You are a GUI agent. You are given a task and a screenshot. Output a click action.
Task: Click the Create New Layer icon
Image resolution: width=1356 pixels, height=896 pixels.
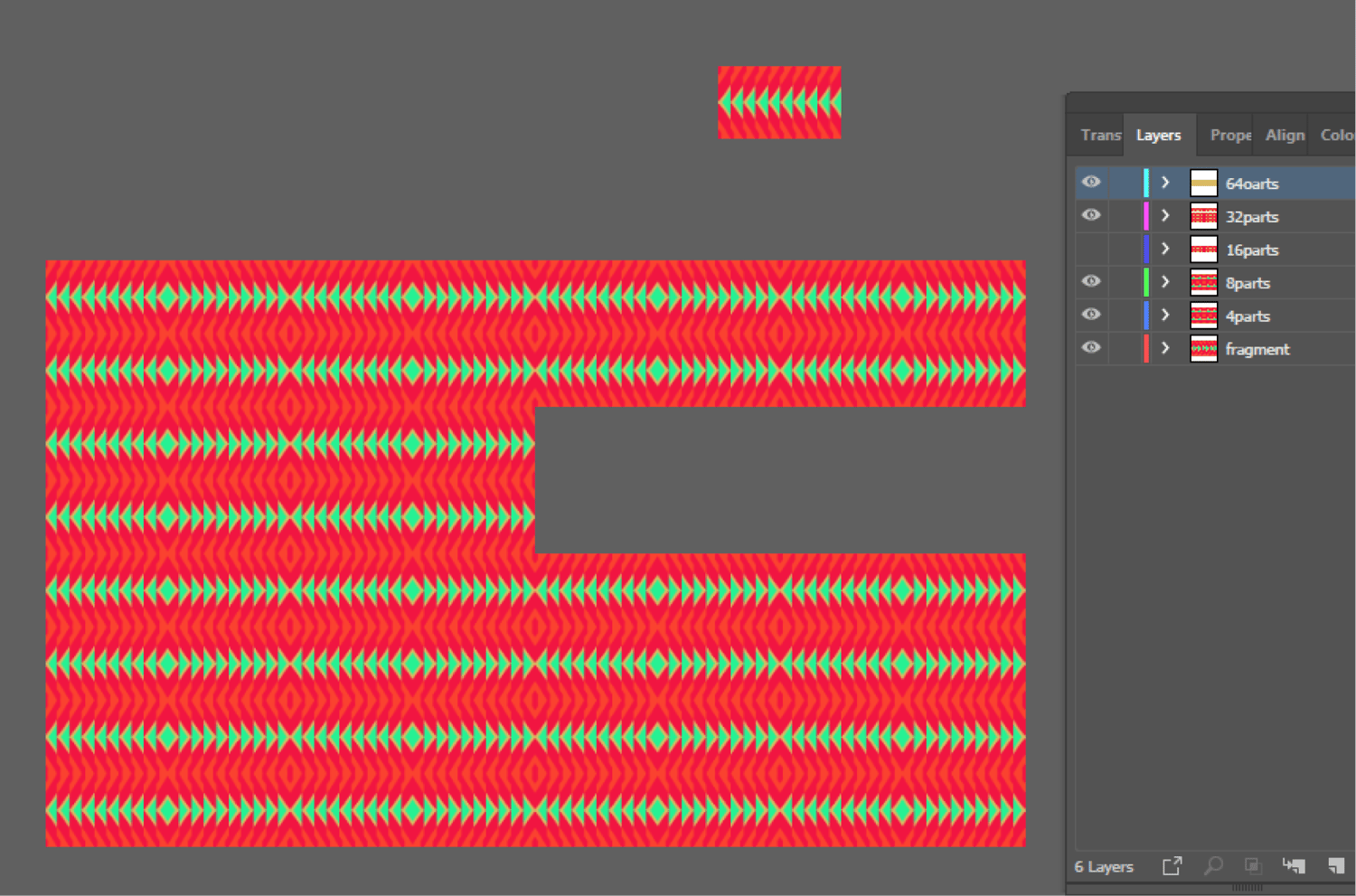(x=1336, y=866)
